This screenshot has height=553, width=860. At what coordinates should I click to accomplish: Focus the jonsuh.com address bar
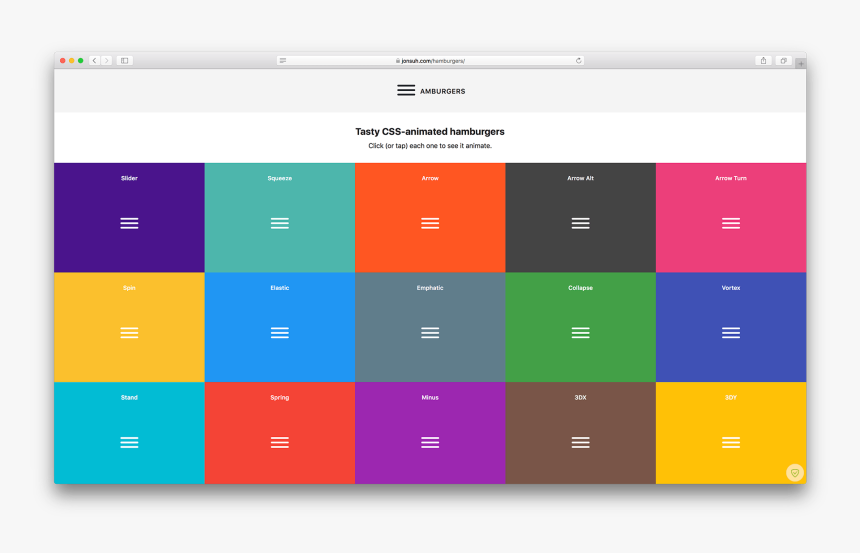coord(431,60)
